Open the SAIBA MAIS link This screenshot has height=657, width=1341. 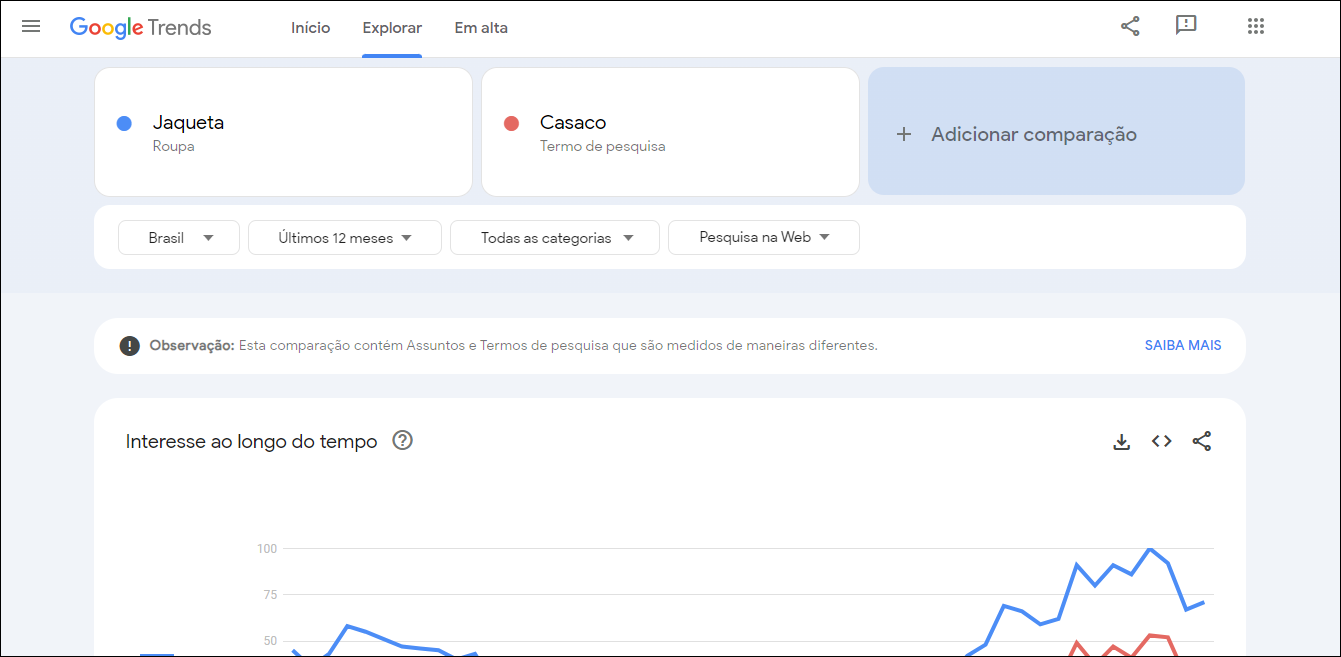pyautogui.click(x=1183, y=345)
